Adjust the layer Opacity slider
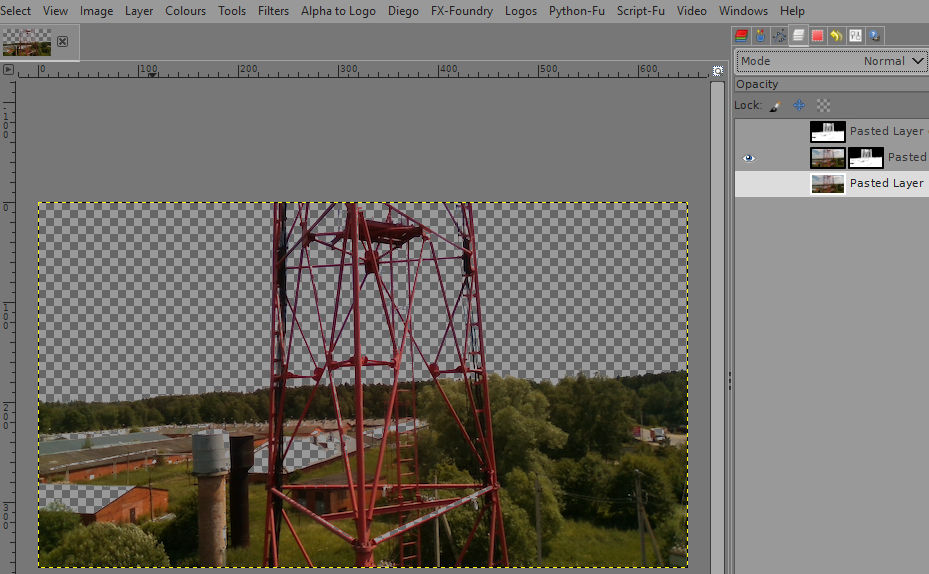The image size is (929, 574). click(831, 84)
